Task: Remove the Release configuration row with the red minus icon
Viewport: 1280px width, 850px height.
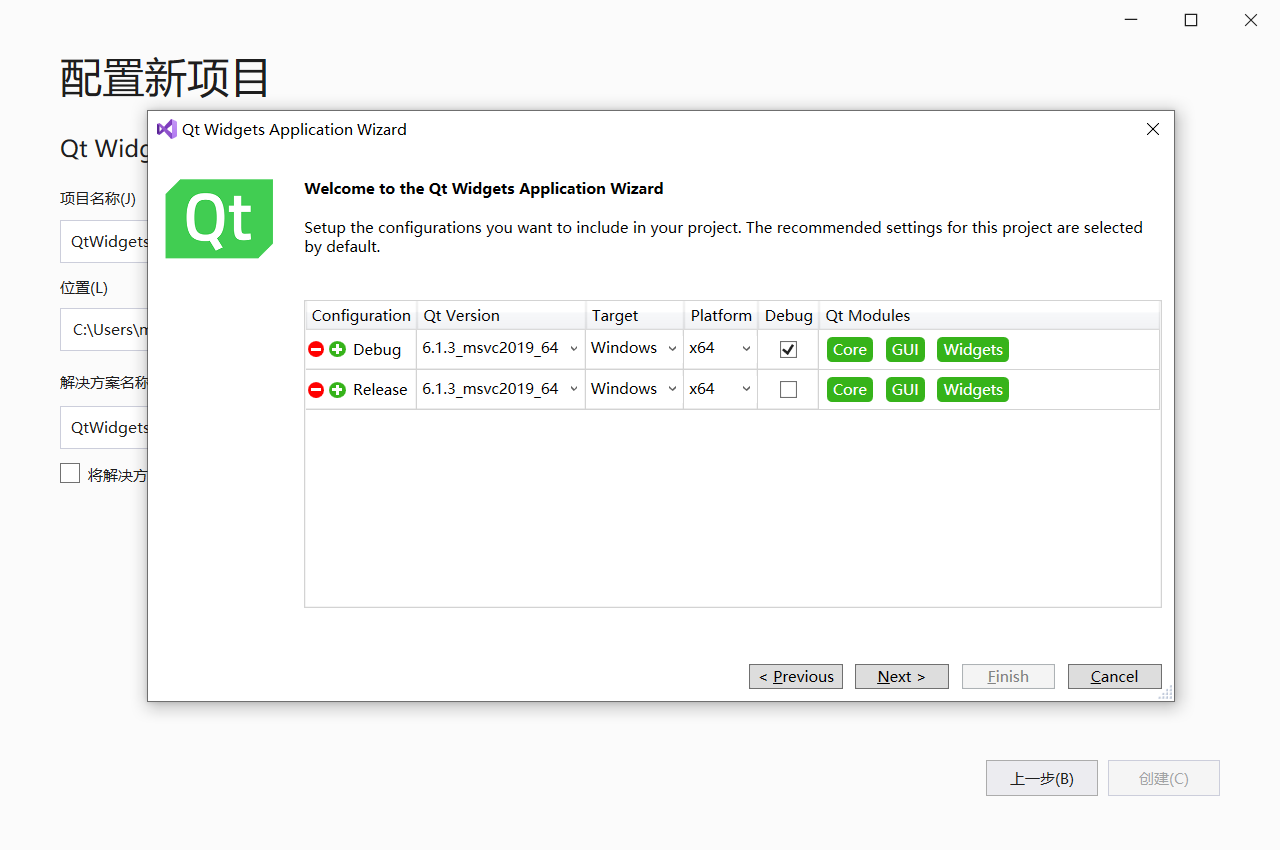Action: click(316, 389)
